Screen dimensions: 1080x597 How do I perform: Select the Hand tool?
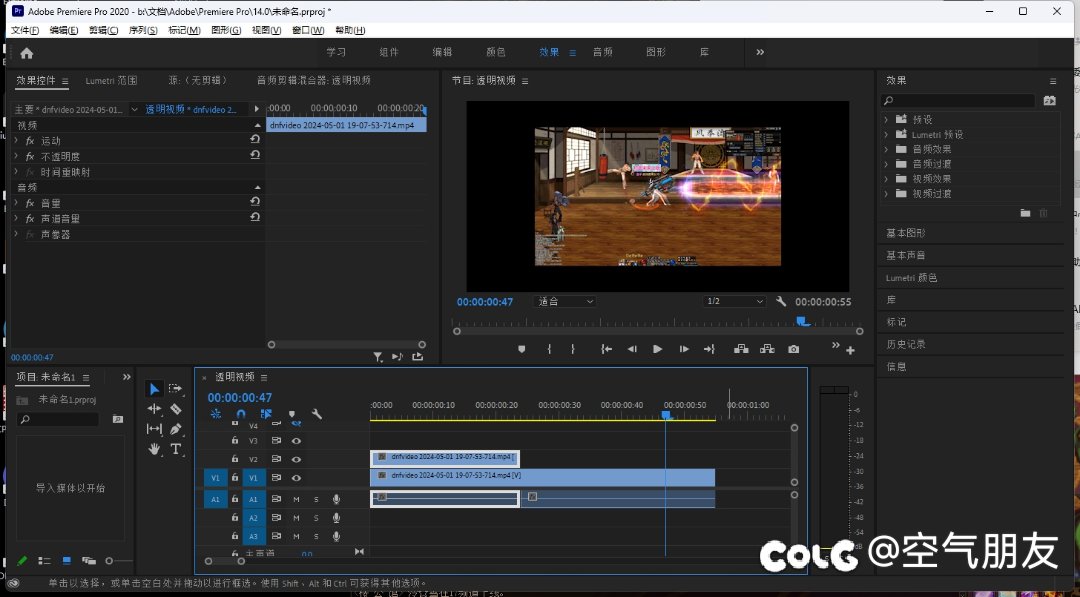[x=154, y=450]
